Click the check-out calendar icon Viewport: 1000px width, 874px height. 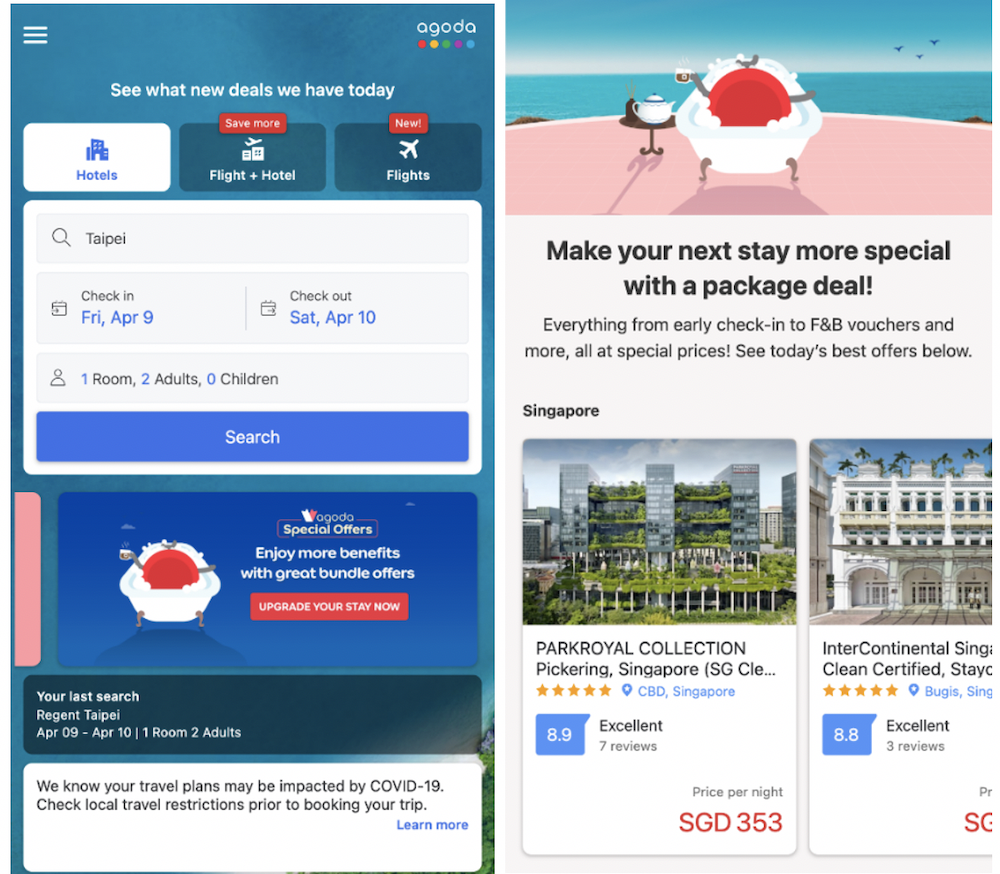click(268, 308)
